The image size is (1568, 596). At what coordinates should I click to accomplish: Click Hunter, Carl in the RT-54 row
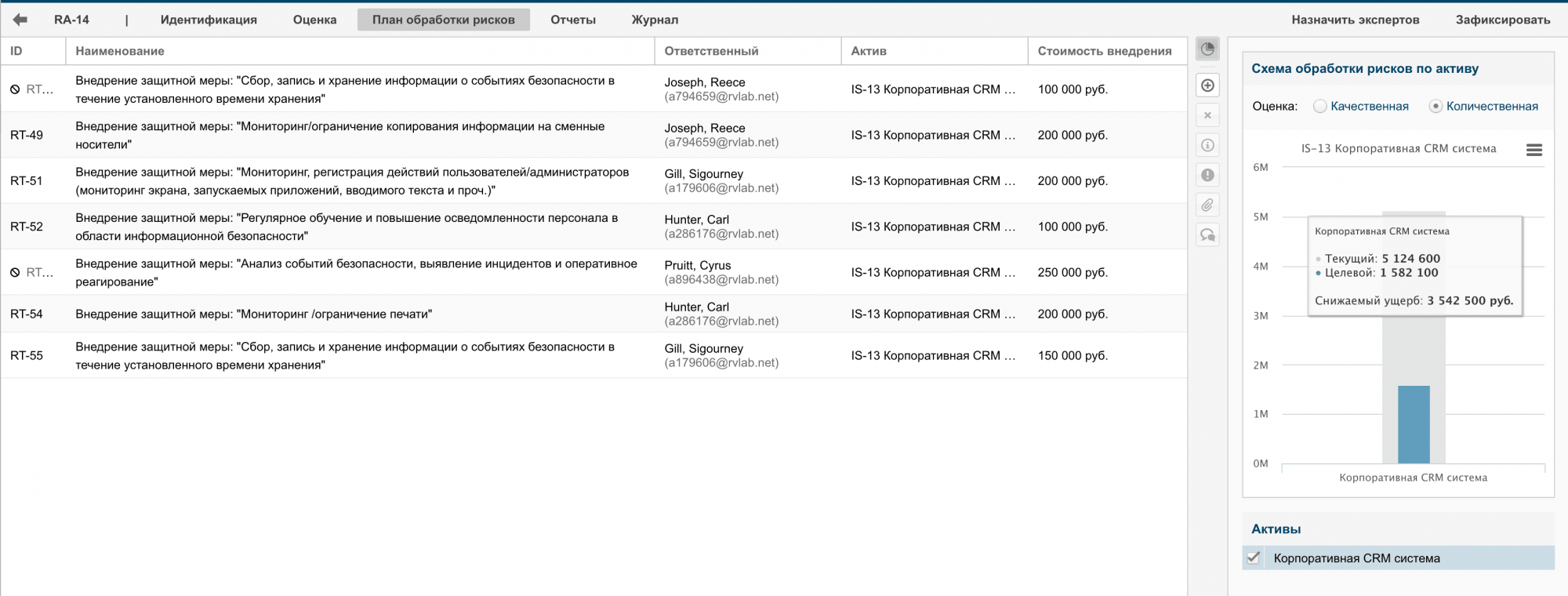coord(697,307)
